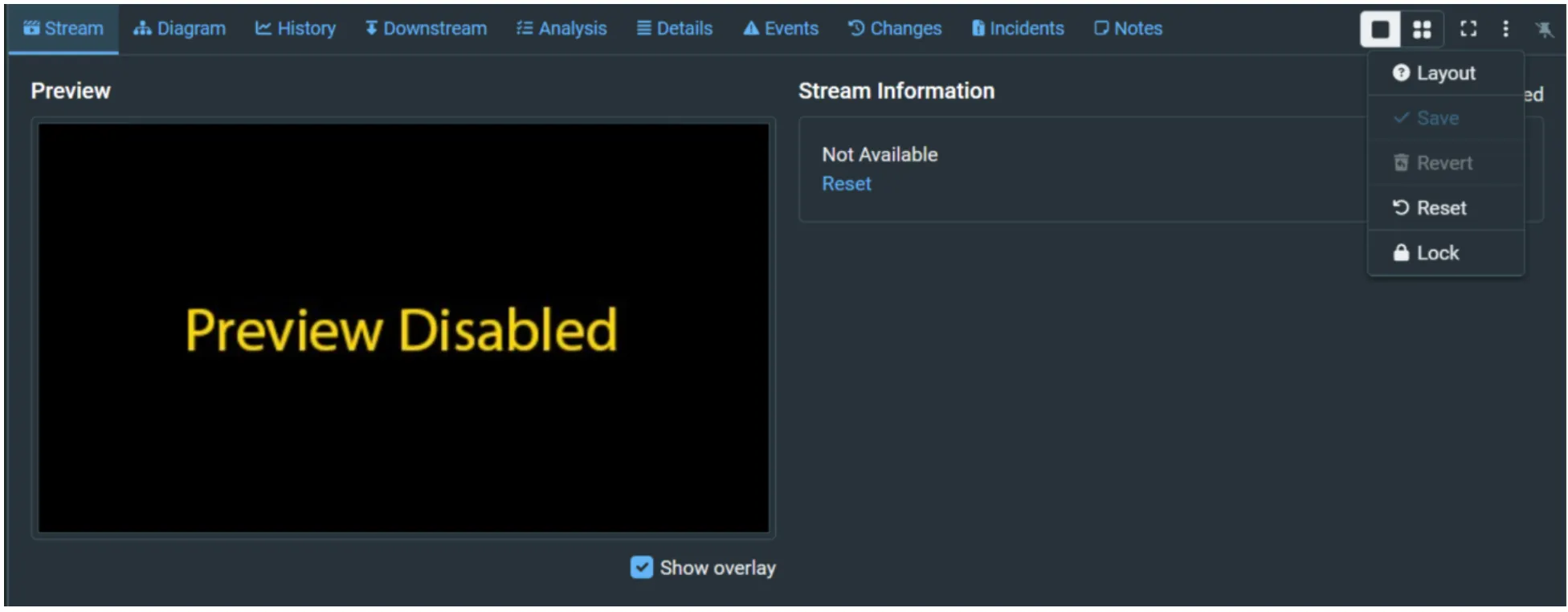Click the pin icon at top right
Image resolution: width=1568 pixels, height=612 pixels.
[x=1544, y=29]
